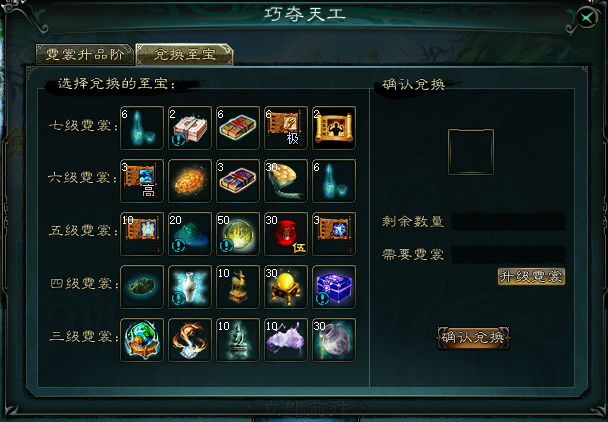Select the white porcelain vase item
The height and width of the screenshot is (422, 608).
190,287
